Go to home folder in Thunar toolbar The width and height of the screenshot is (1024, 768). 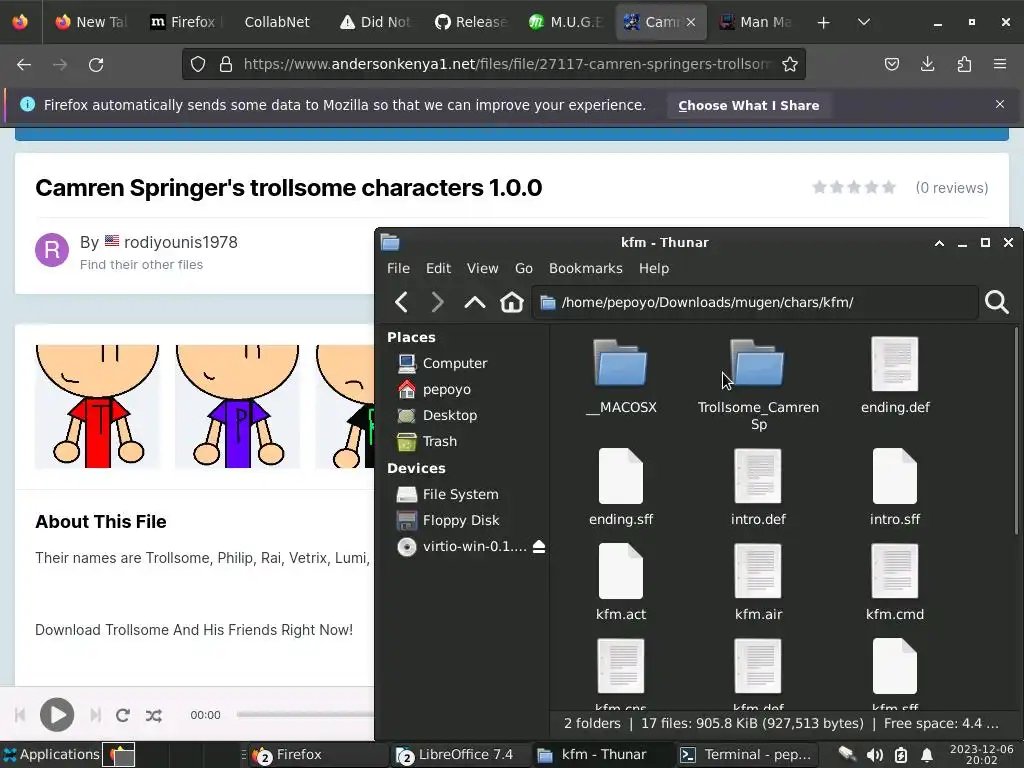[511, 302]
